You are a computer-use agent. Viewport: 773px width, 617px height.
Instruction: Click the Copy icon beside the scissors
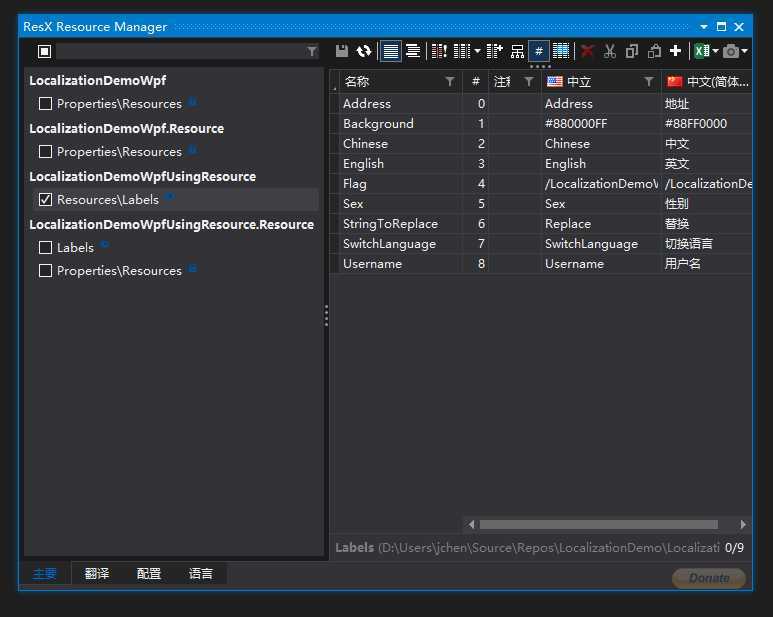pos(631,51)
